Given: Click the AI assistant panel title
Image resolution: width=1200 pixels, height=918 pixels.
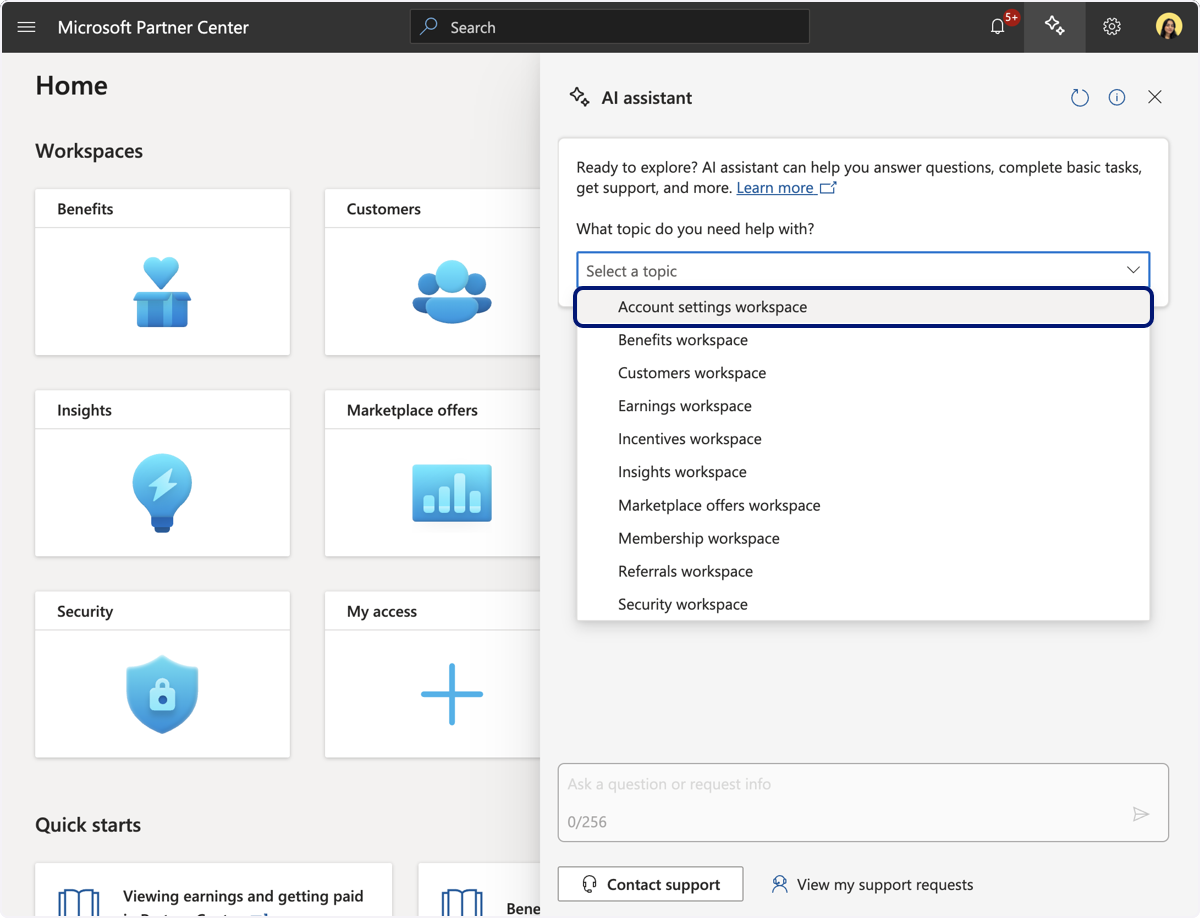Looking at the screenshot, I should [647, 98].
